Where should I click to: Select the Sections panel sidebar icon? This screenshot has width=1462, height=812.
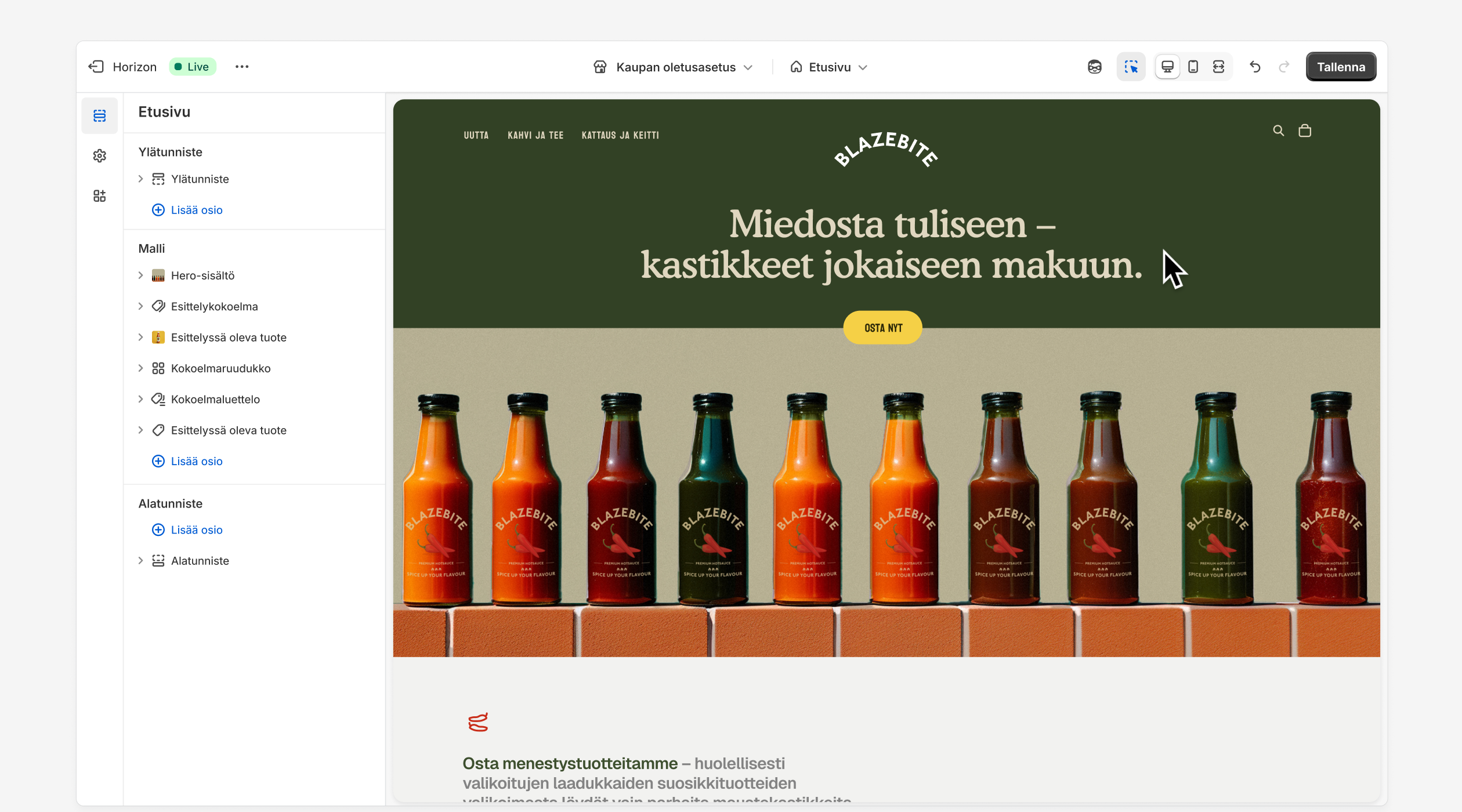(x=100, y=116)
